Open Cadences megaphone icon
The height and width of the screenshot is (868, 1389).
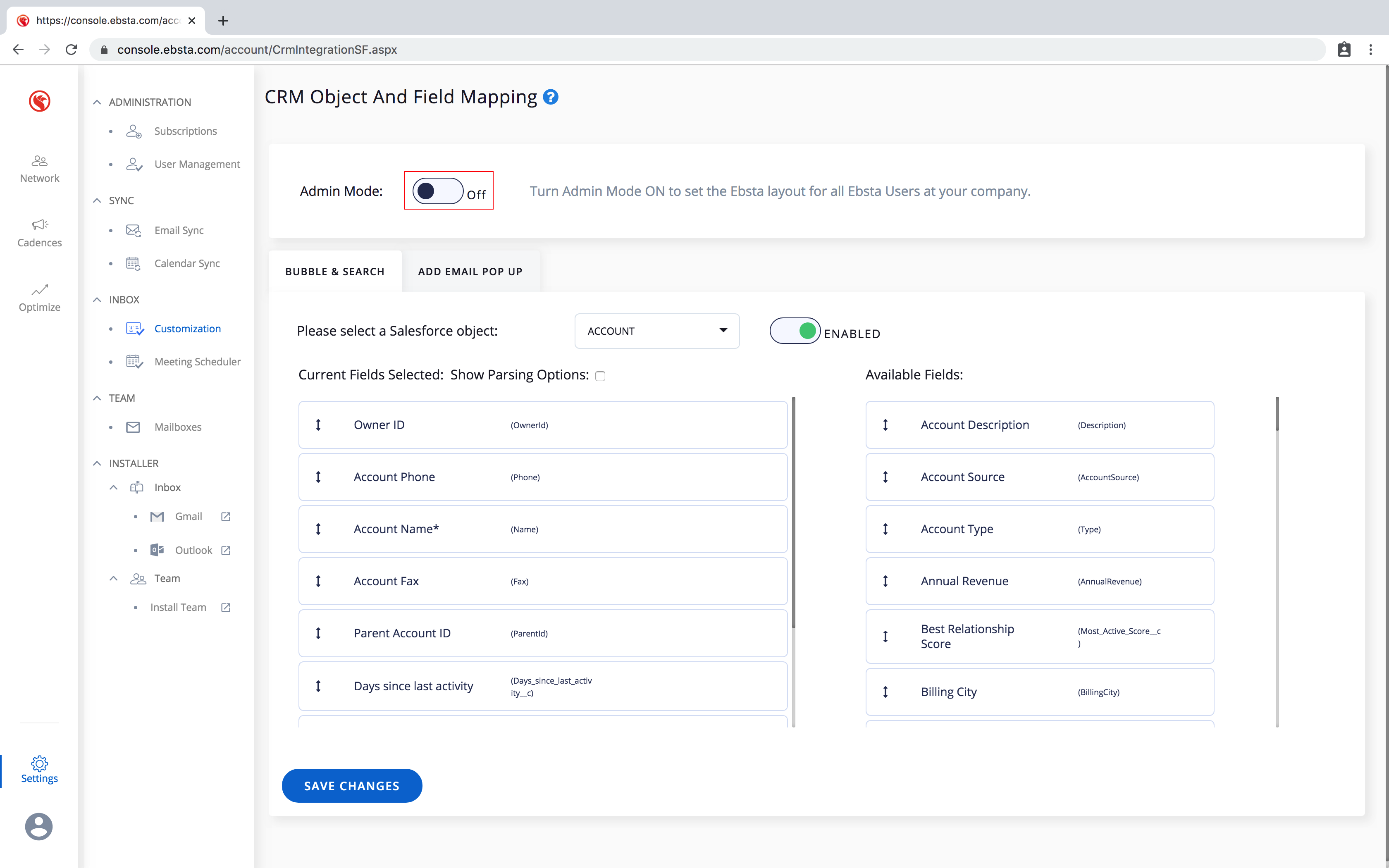pyautogui.click(x=39, y=224)
